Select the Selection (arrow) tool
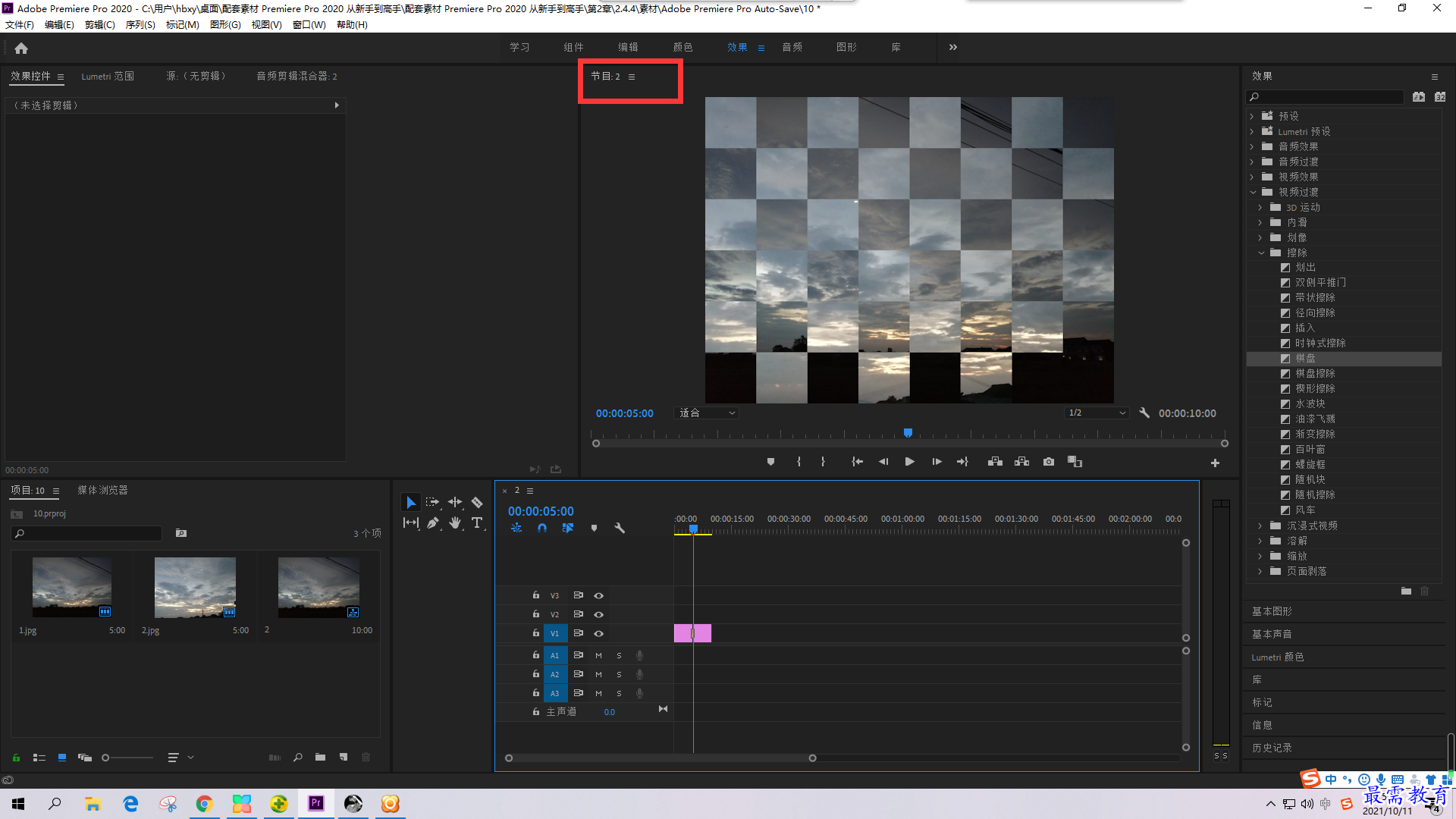1456x819 pixels. click(x=410, y=502)
